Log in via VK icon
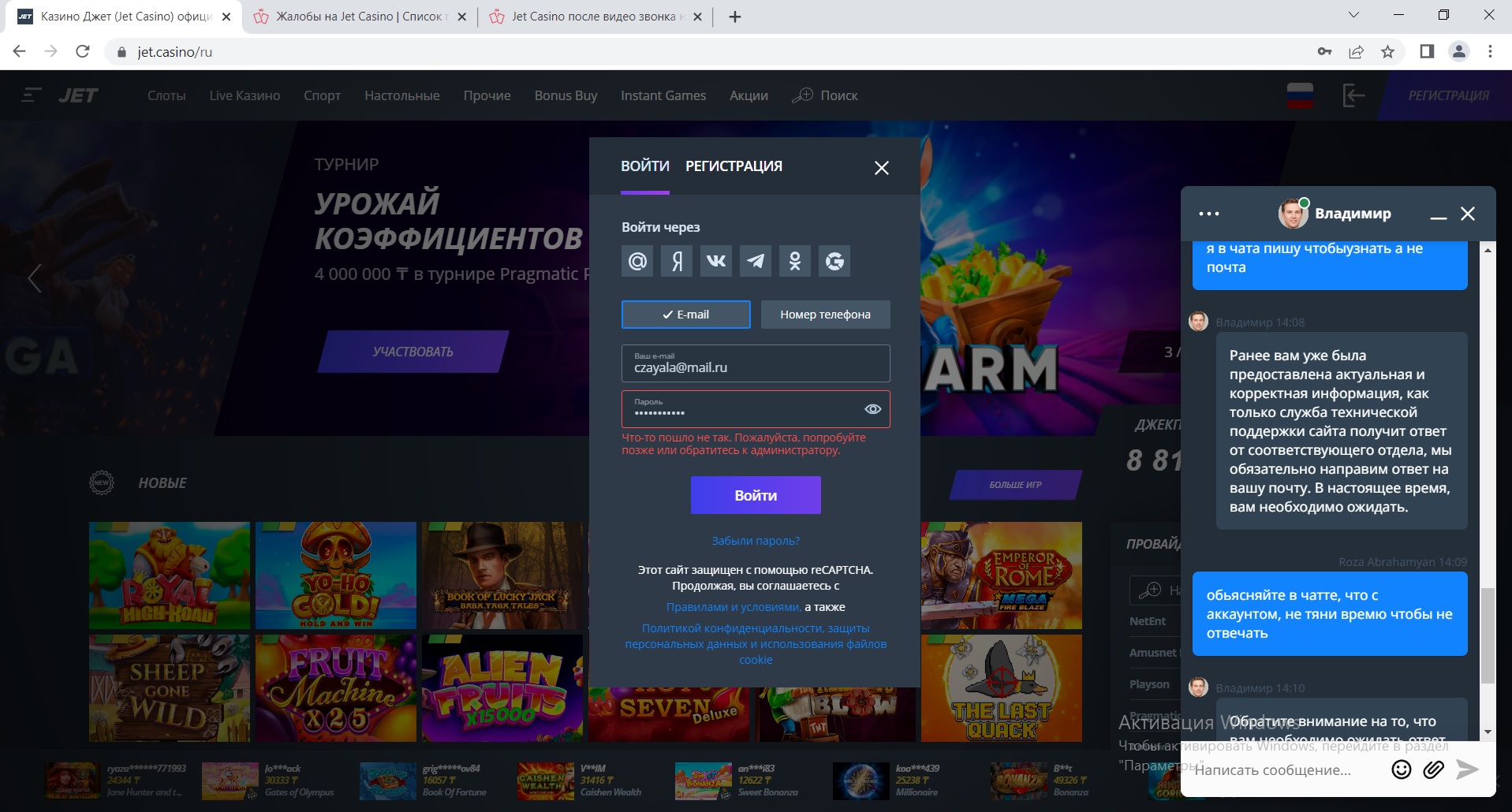This screenshot has width=1512, height=812. click(716, 261)
